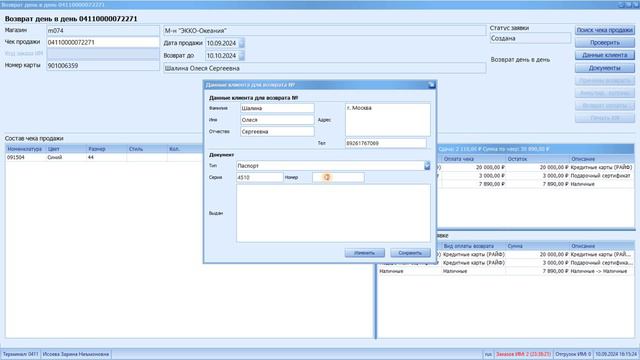Close the client data dialog with its corner icon
640x360 pixels.
coord(431,85)
